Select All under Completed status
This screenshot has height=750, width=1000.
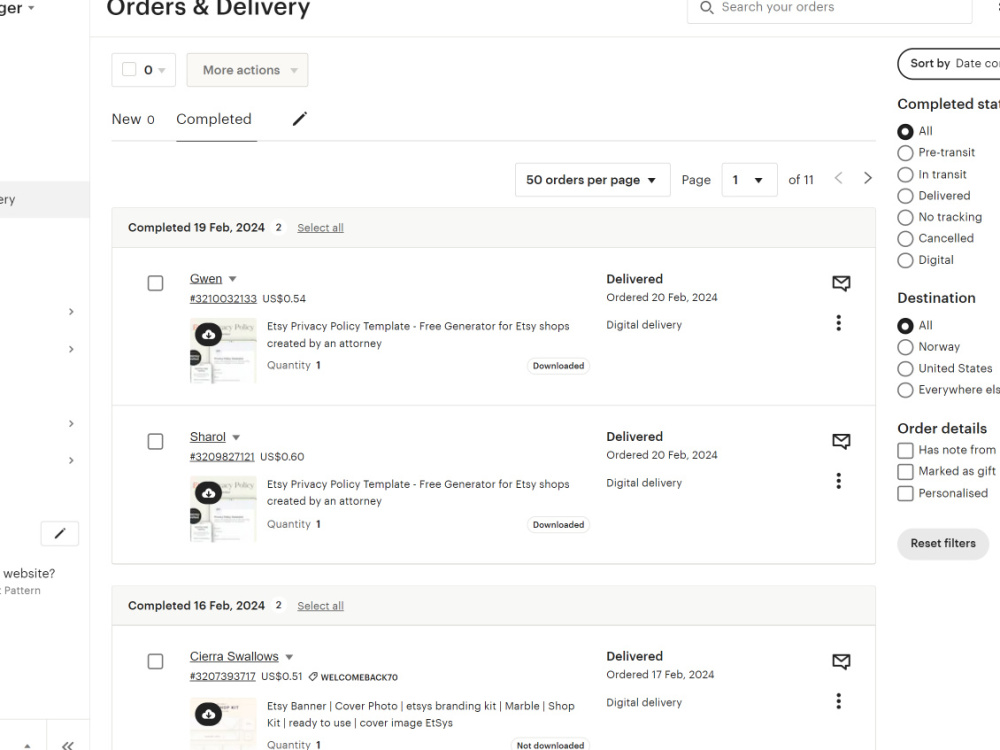coord(905,131)
